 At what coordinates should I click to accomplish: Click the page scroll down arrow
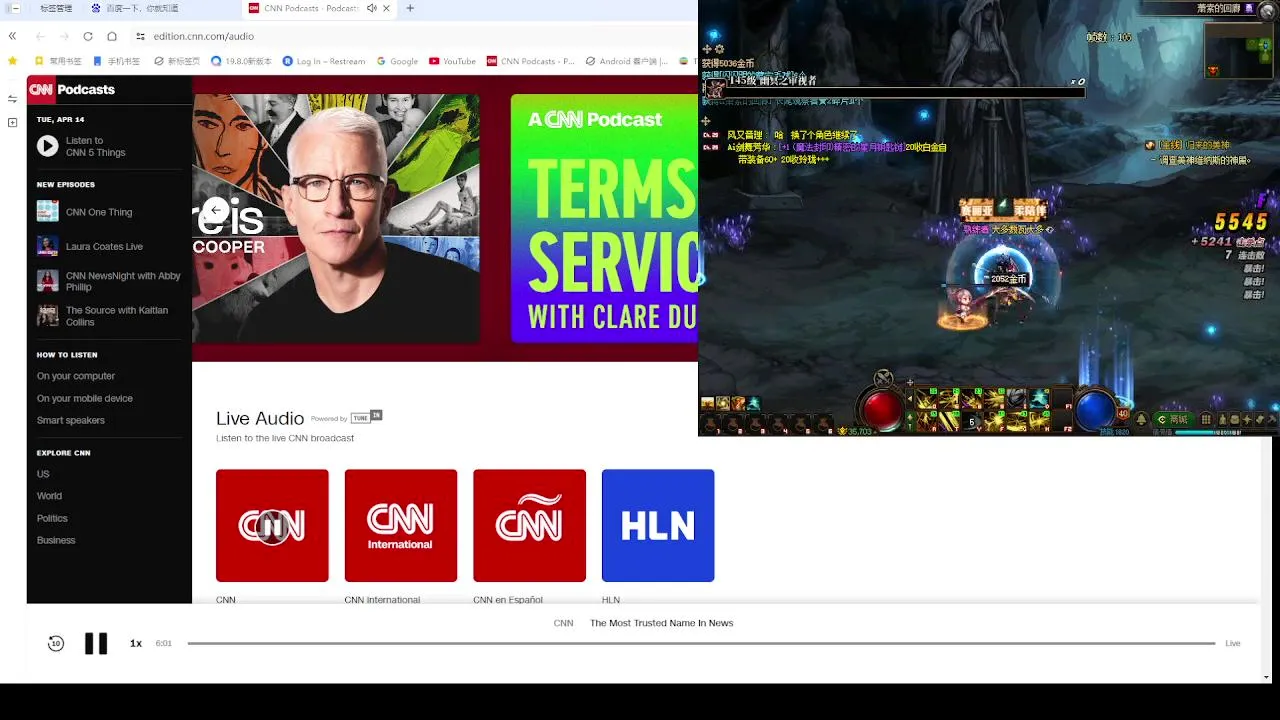[1268, 677]
